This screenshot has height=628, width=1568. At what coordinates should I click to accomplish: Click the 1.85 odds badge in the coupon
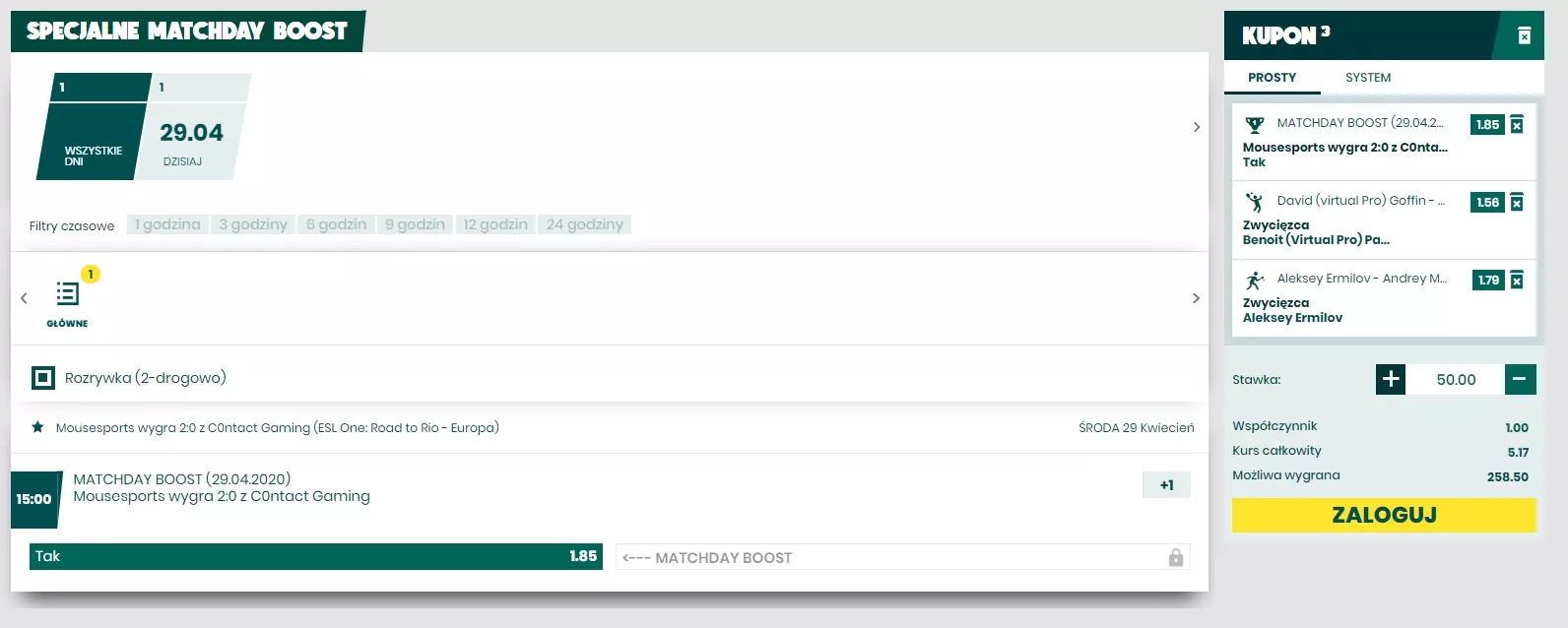pos(1487,125)
